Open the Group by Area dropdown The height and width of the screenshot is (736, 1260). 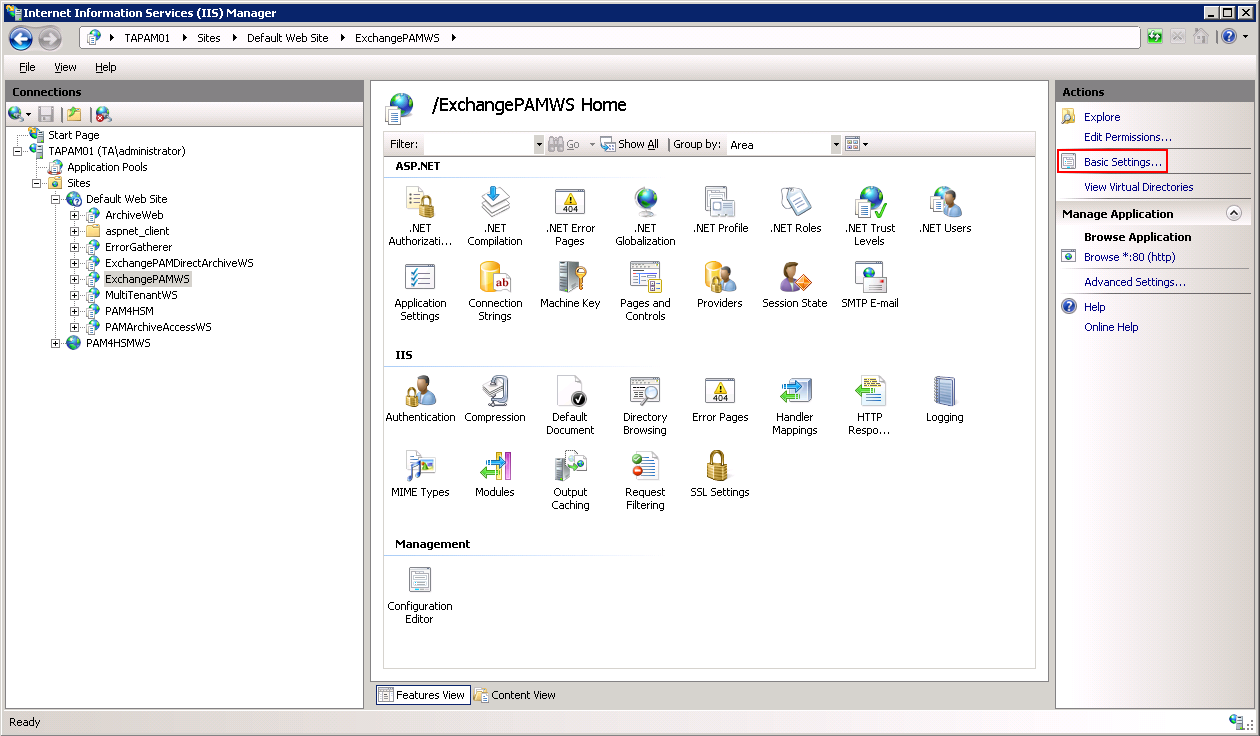(836, 144)
